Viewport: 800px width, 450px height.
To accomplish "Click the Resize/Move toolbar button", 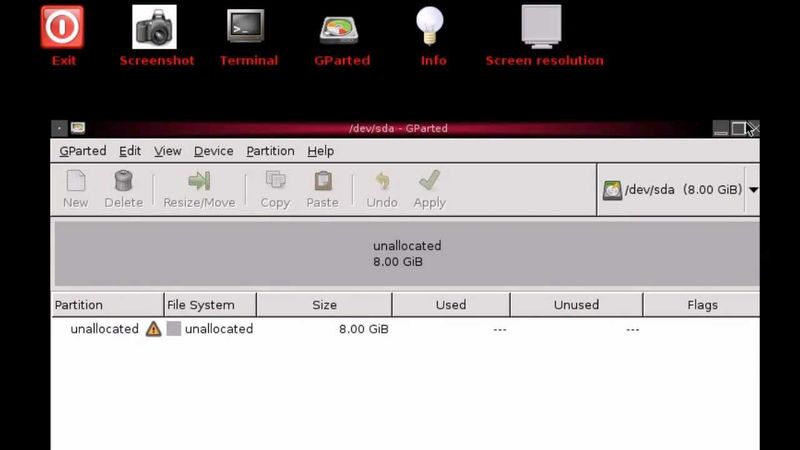I will [x=199, y=189].
